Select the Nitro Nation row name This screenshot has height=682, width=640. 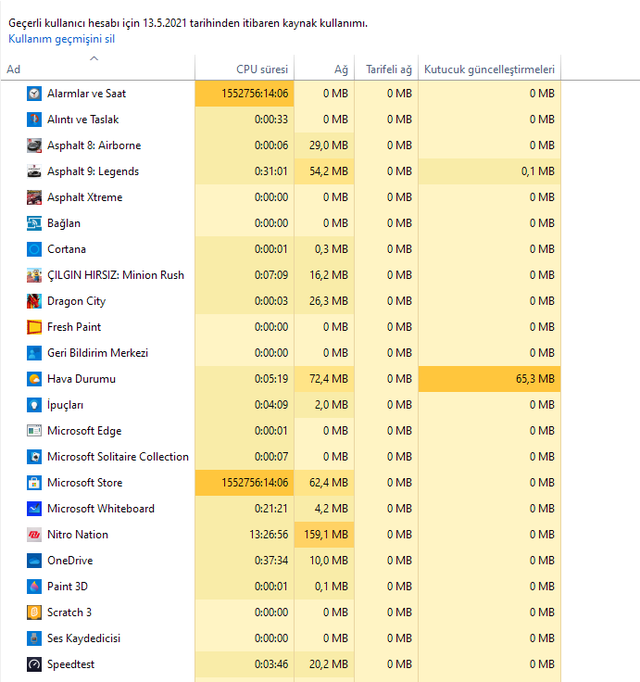coord(78,535)
